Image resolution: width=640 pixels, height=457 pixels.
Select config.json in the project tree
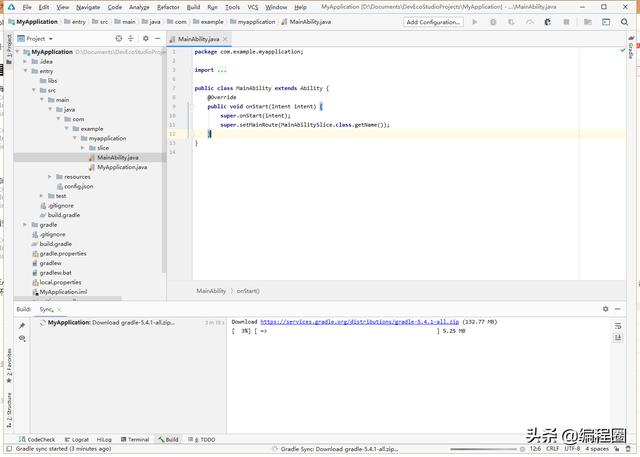(79, 186)
